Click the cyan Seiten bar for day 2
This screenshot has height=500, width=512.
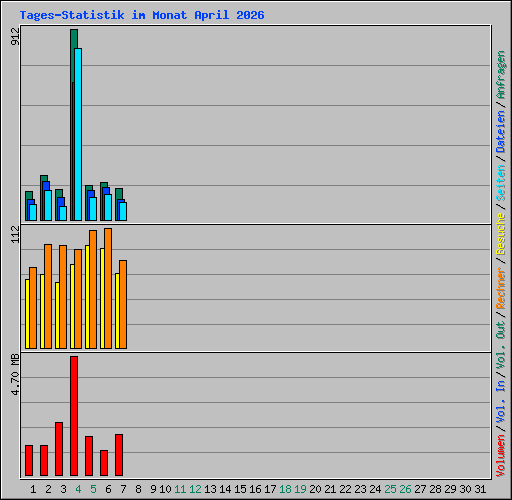pos(48,205)
